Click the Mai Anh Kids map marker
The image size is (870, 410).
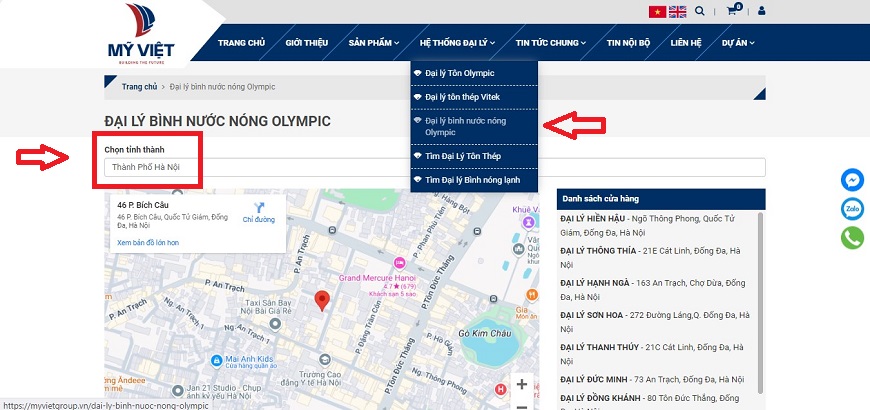coord(216,361)
